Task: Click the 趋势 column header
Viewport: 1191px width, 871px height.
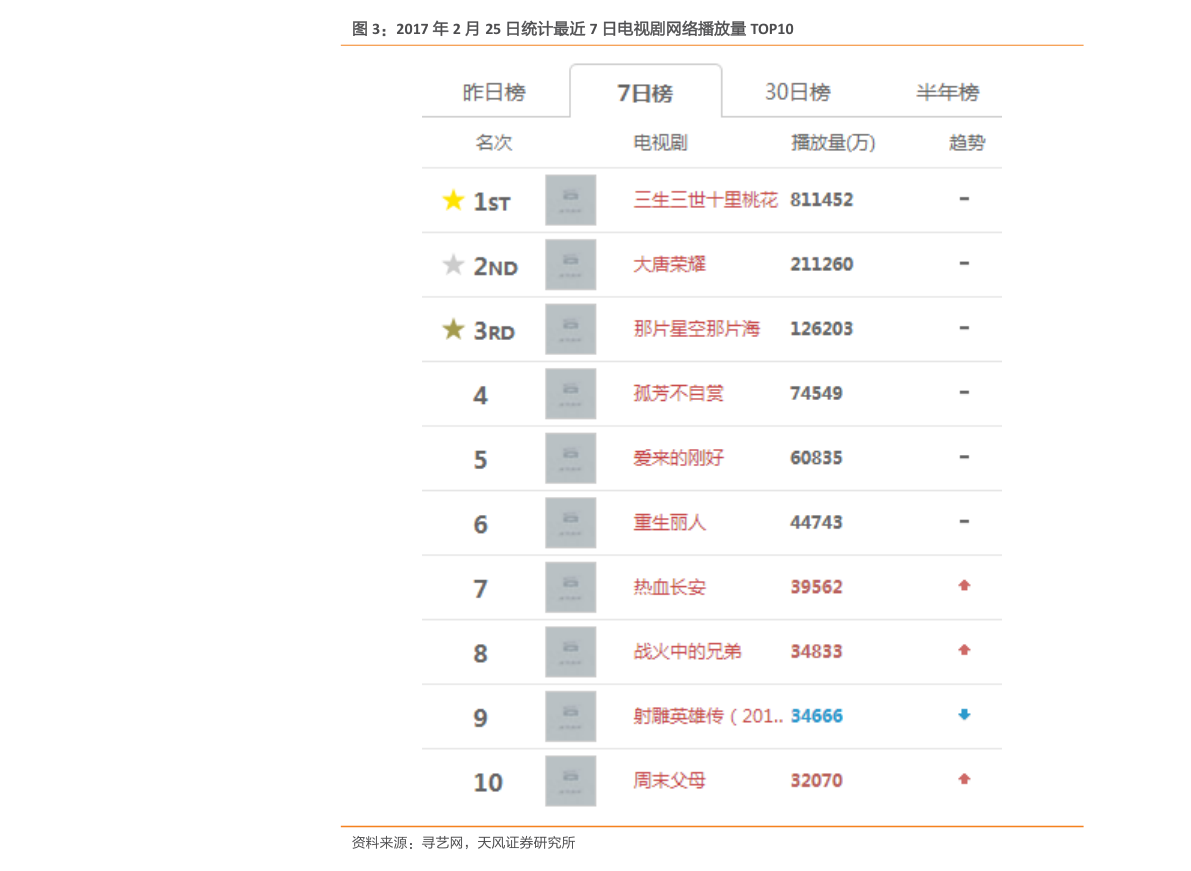Action: [x=967, y=143]
